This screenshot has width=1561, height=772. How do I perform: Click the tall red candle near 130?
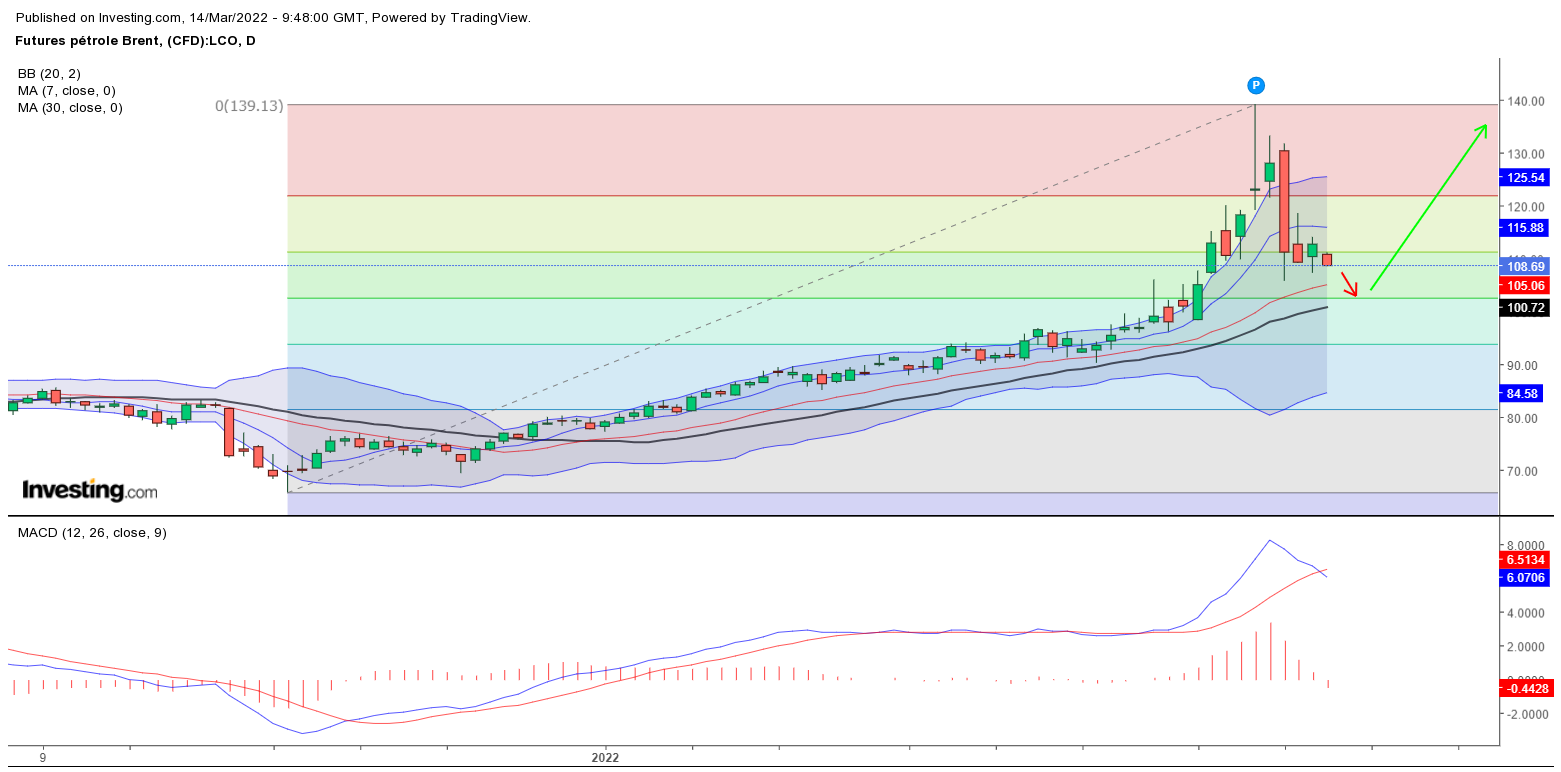(x=1284, y=201)
